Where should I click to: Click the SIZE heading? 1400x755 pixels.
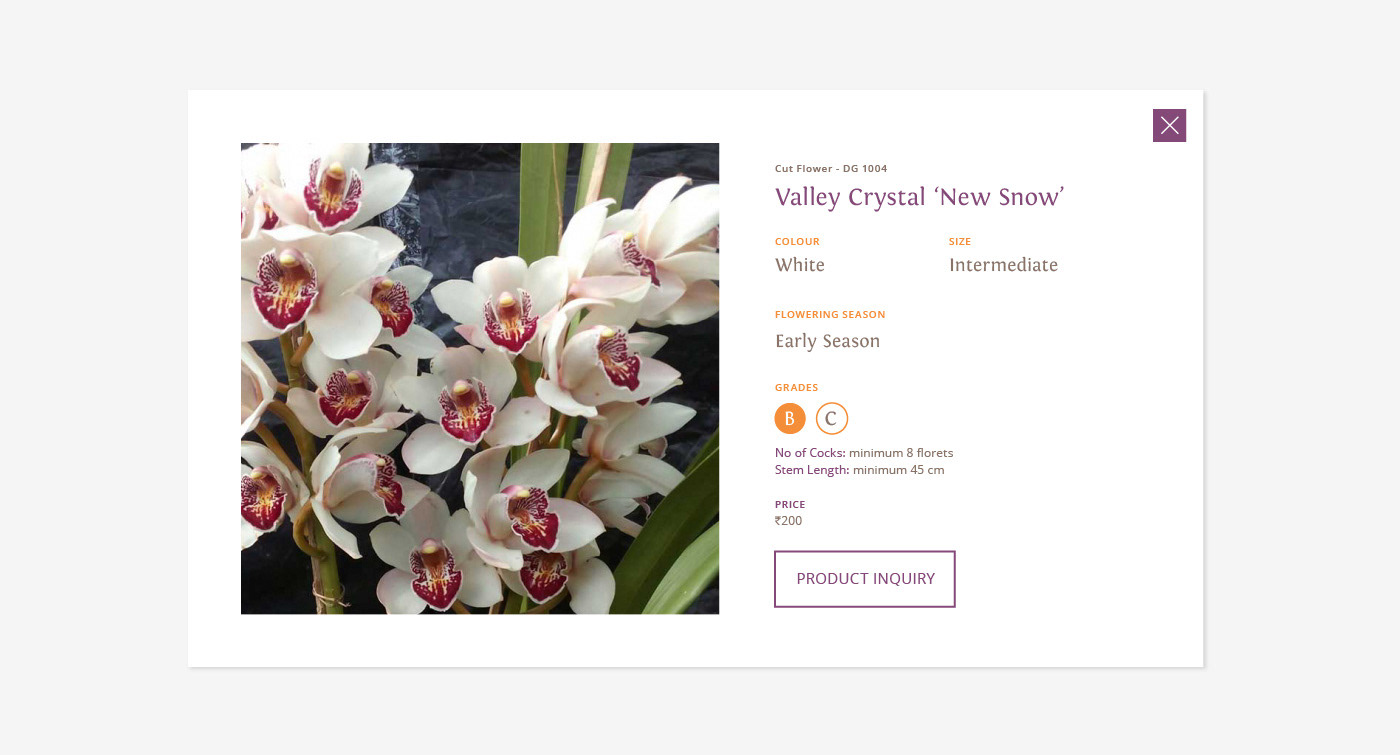[x=960, y=242]
